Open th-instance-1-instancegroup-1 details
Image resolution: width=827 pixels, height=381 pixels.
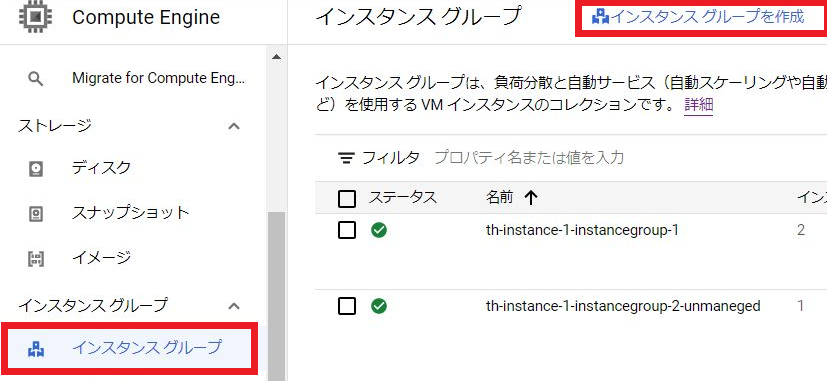click(582, 231)
